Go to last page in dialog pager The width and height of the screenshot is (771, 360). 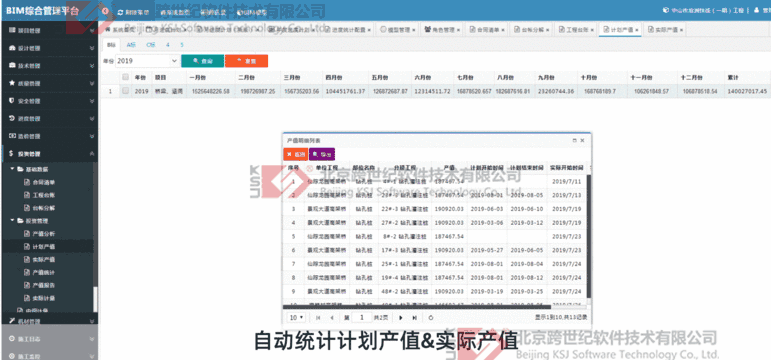[415, 318]
